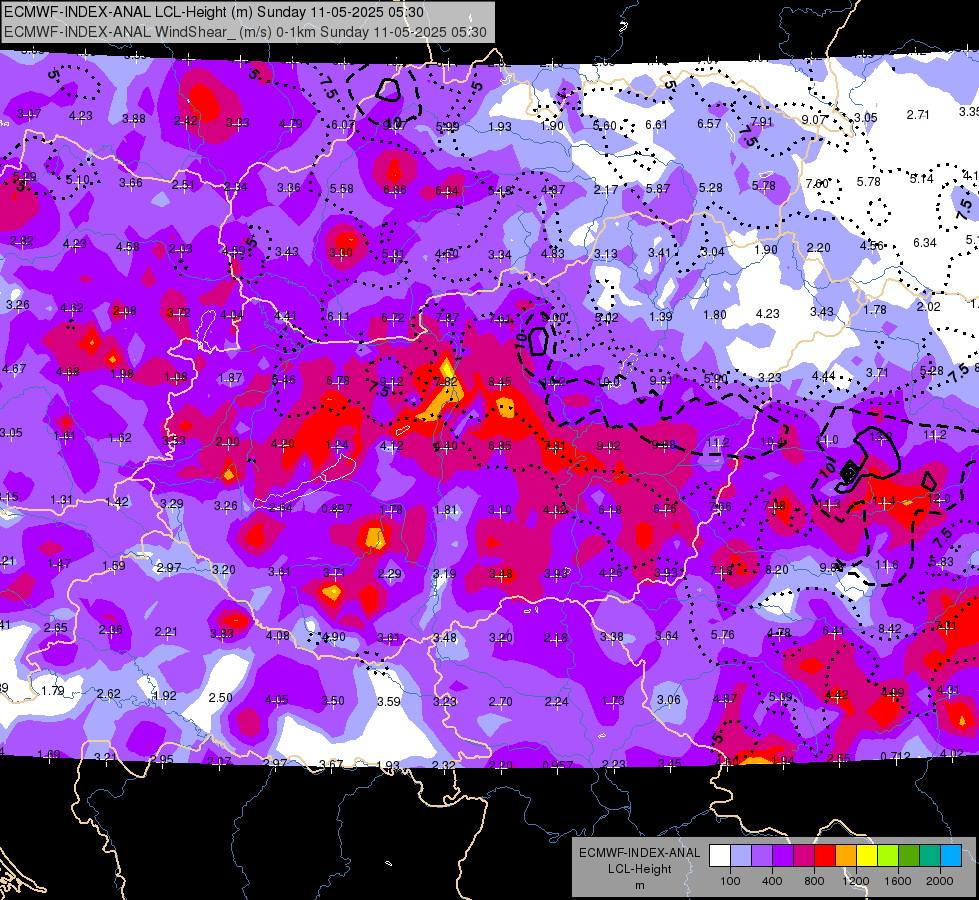Click the wind shear value 2.62
Image resolution: width=979 pixels, height=900 pixels.
[109, 694]
